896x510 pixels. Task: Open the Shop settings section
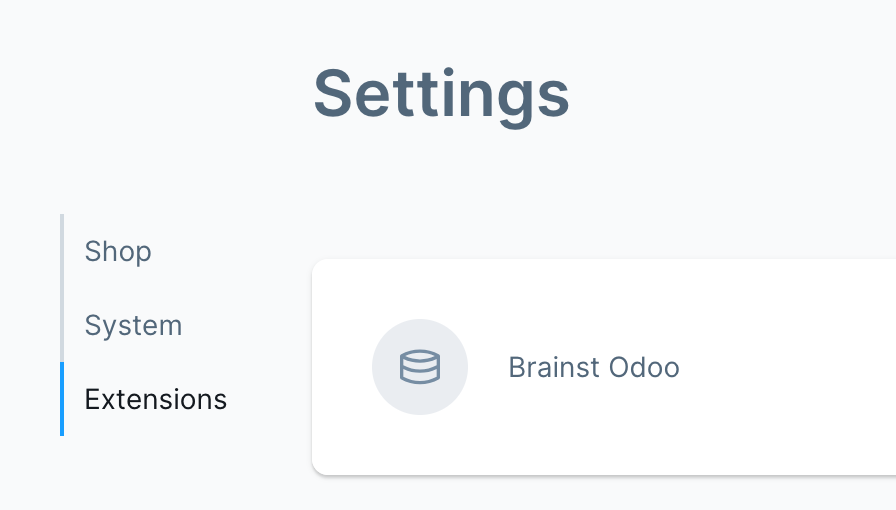118,251
